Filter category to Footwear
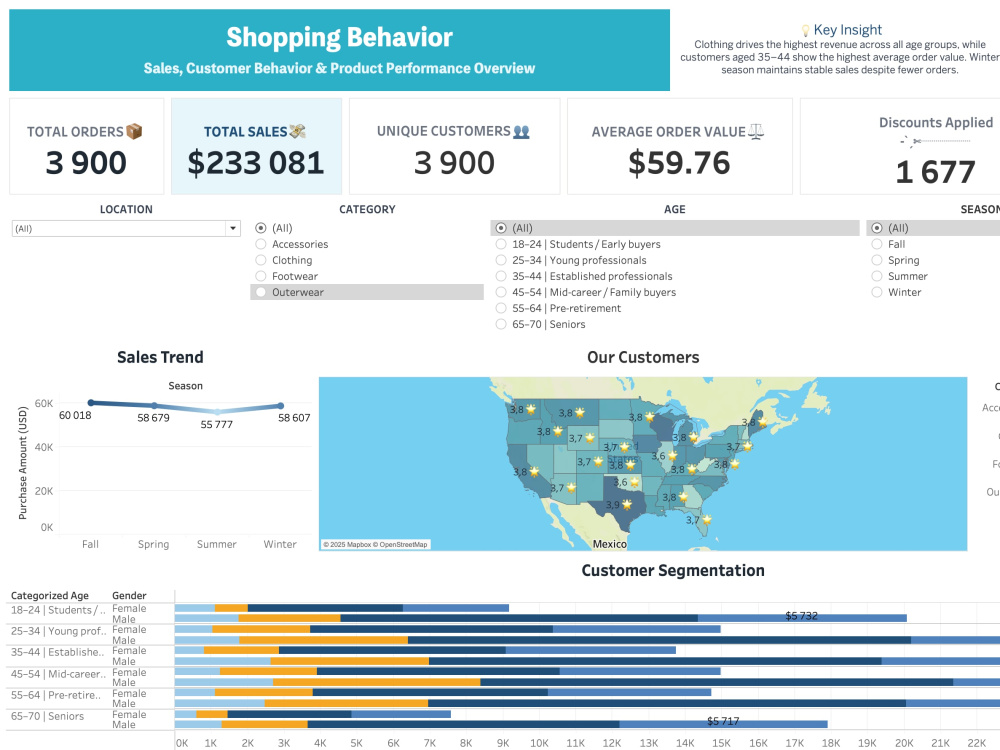 (261, 276)
